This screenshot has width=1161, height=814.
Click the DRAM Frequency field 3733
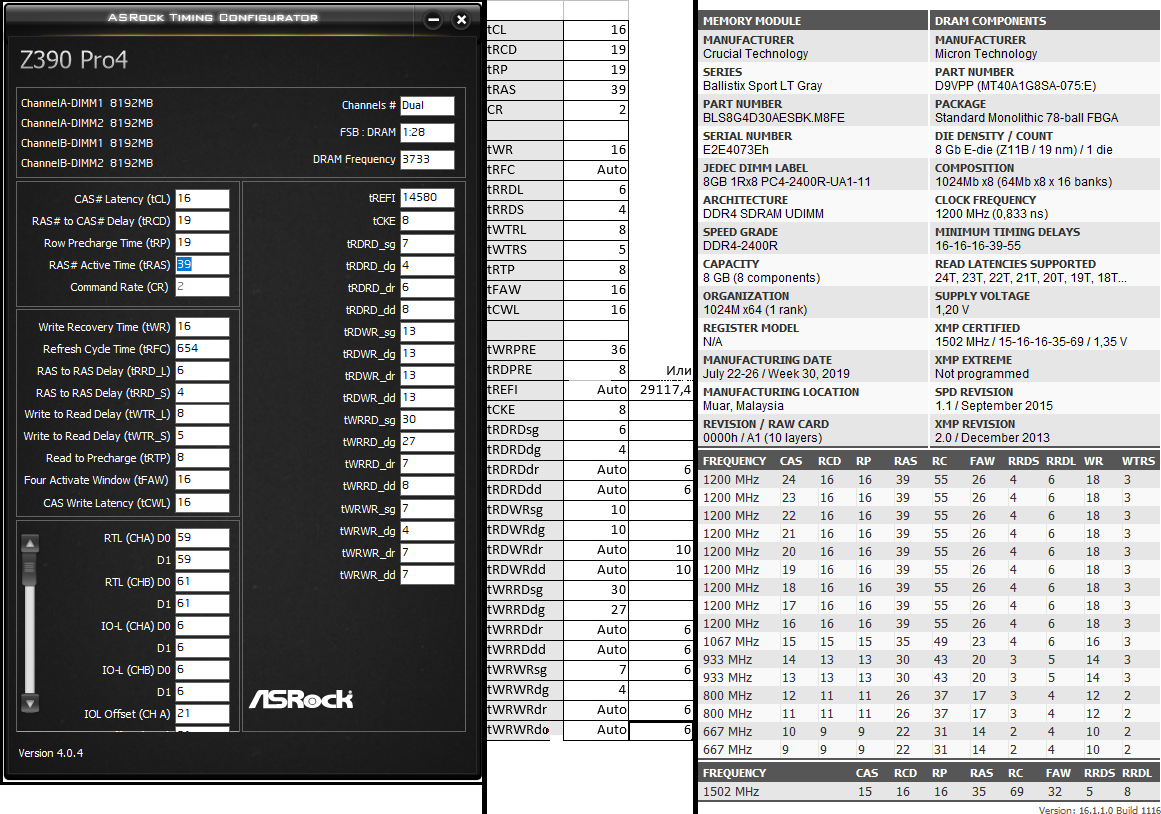(x=427, y=159)
